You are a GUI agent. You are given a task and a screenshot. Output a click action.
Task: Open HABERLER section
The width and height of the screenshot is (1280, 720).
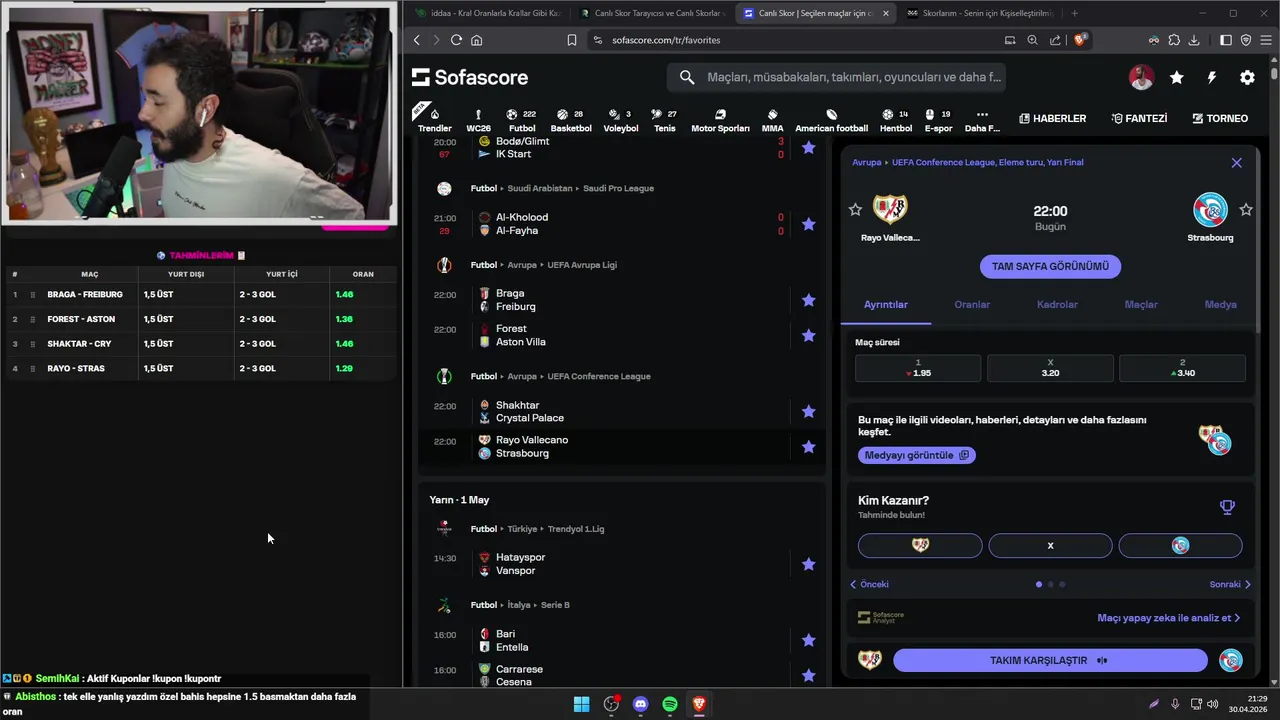point(1052,118)
